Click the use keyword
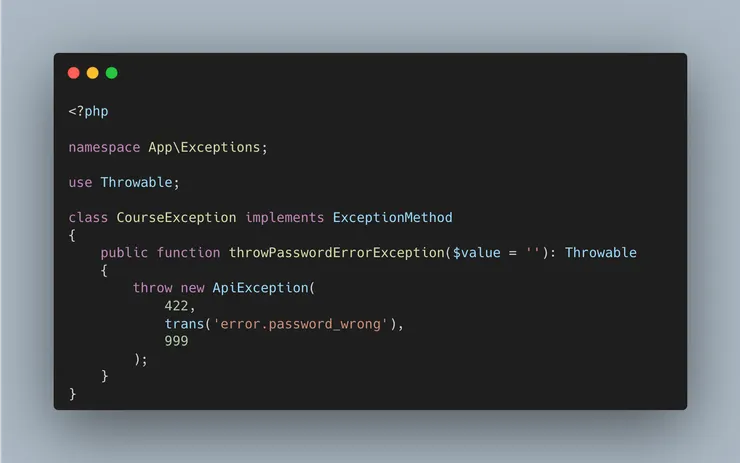 [x=80, y=182]
